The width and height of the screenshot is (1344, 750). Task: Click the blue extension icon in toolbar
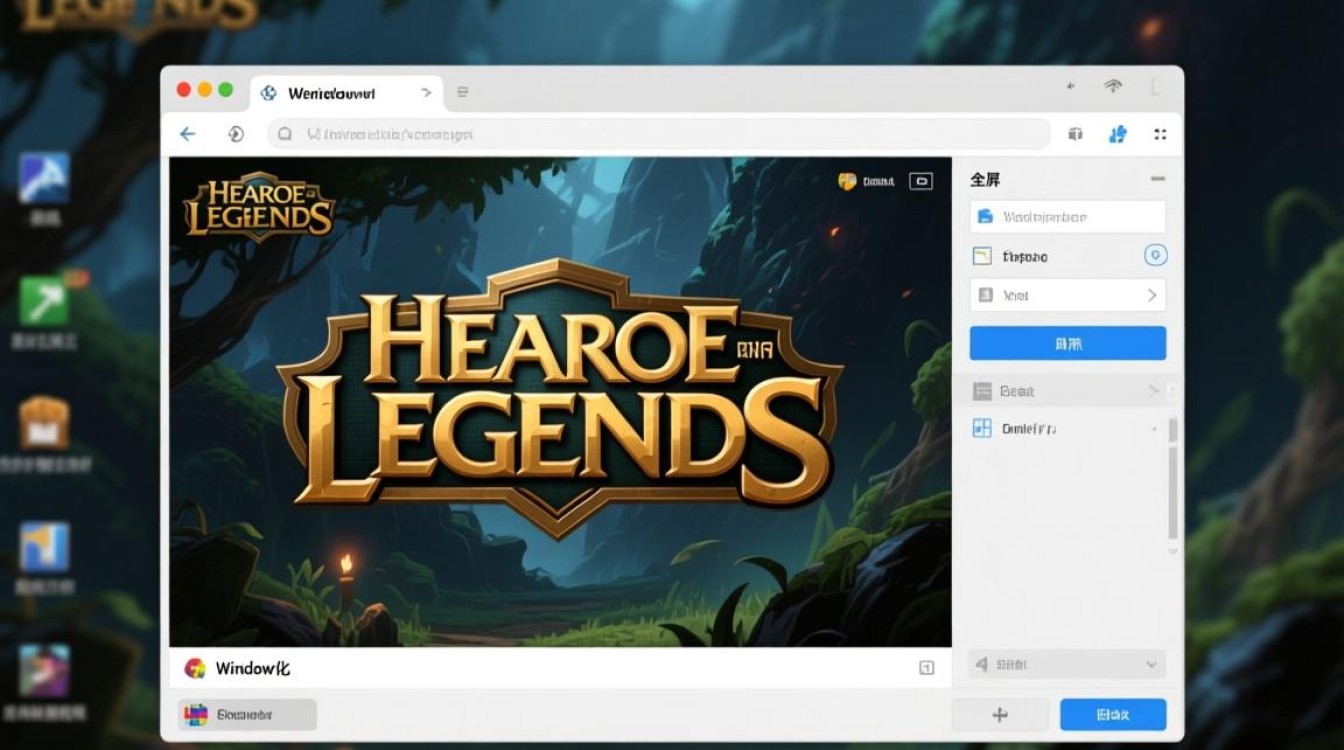[1118, 134]
